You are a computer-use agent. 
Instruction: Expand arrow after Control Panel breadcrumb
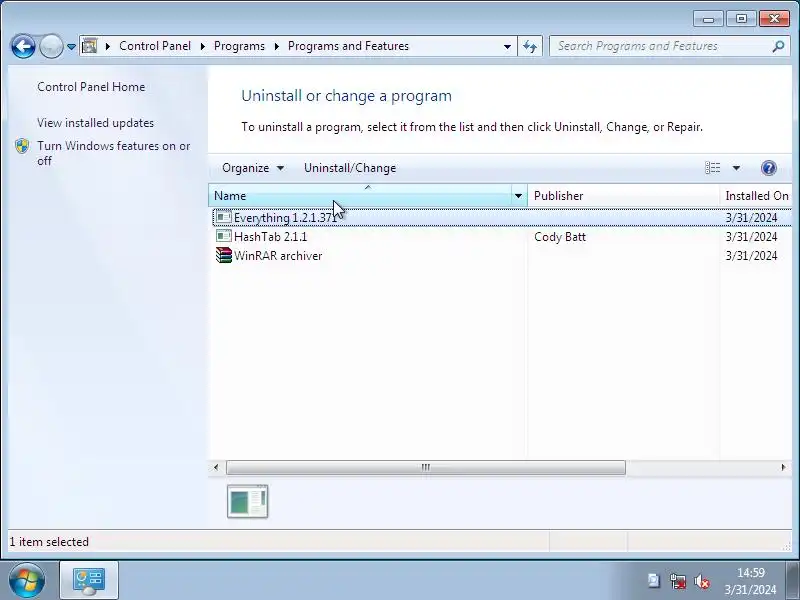click(203, 46)
